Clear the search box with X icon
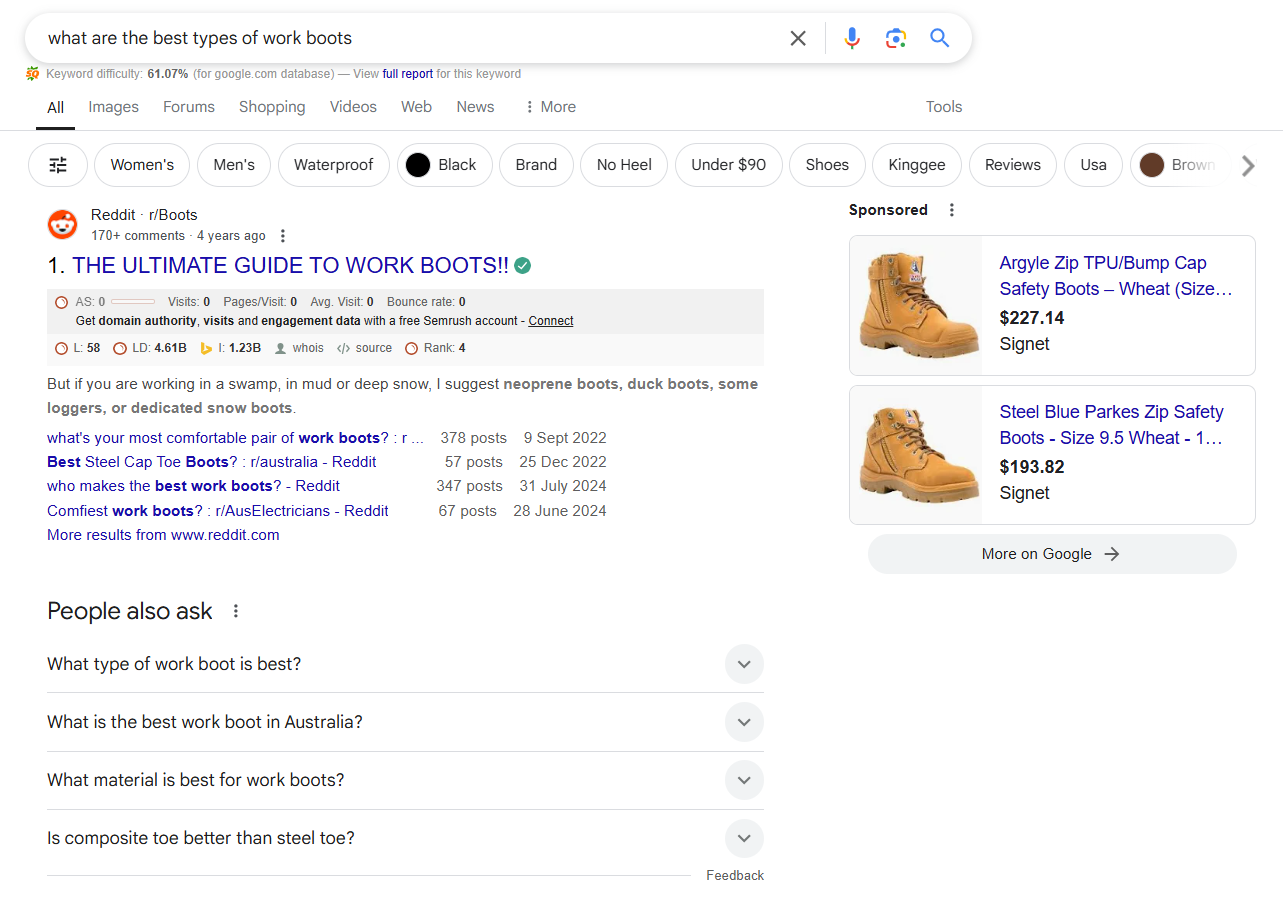The image size is (1283, 898). [798, 38]
